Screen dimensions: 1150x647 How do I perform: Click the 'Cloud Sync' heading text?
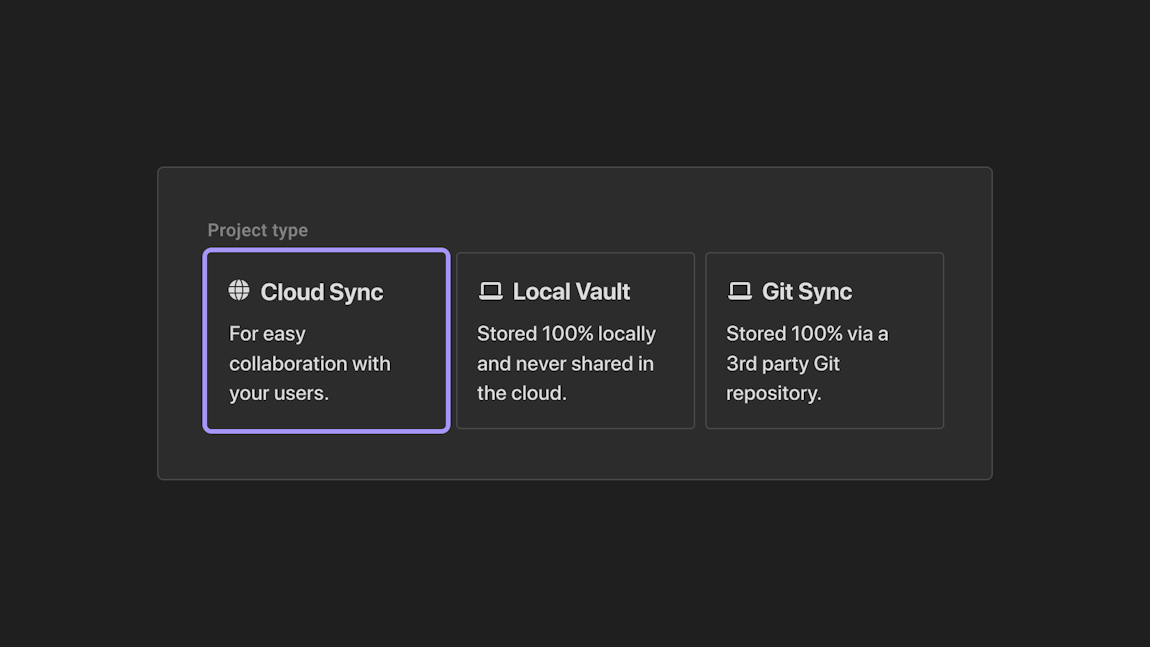(321, 291)
